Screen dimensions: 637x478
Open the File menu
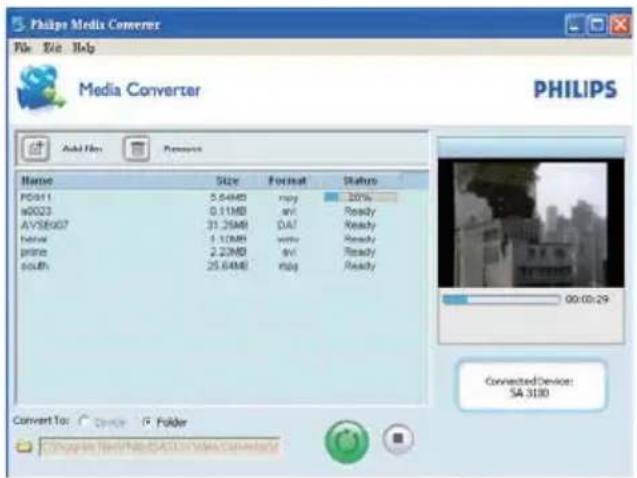(x=23, y=48)
